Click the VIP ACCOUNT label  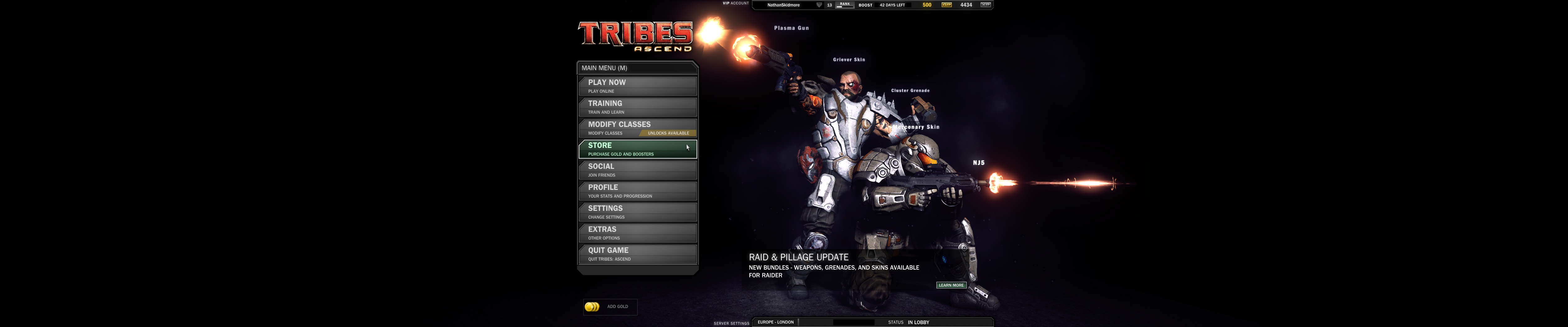(x=735, y=3)
